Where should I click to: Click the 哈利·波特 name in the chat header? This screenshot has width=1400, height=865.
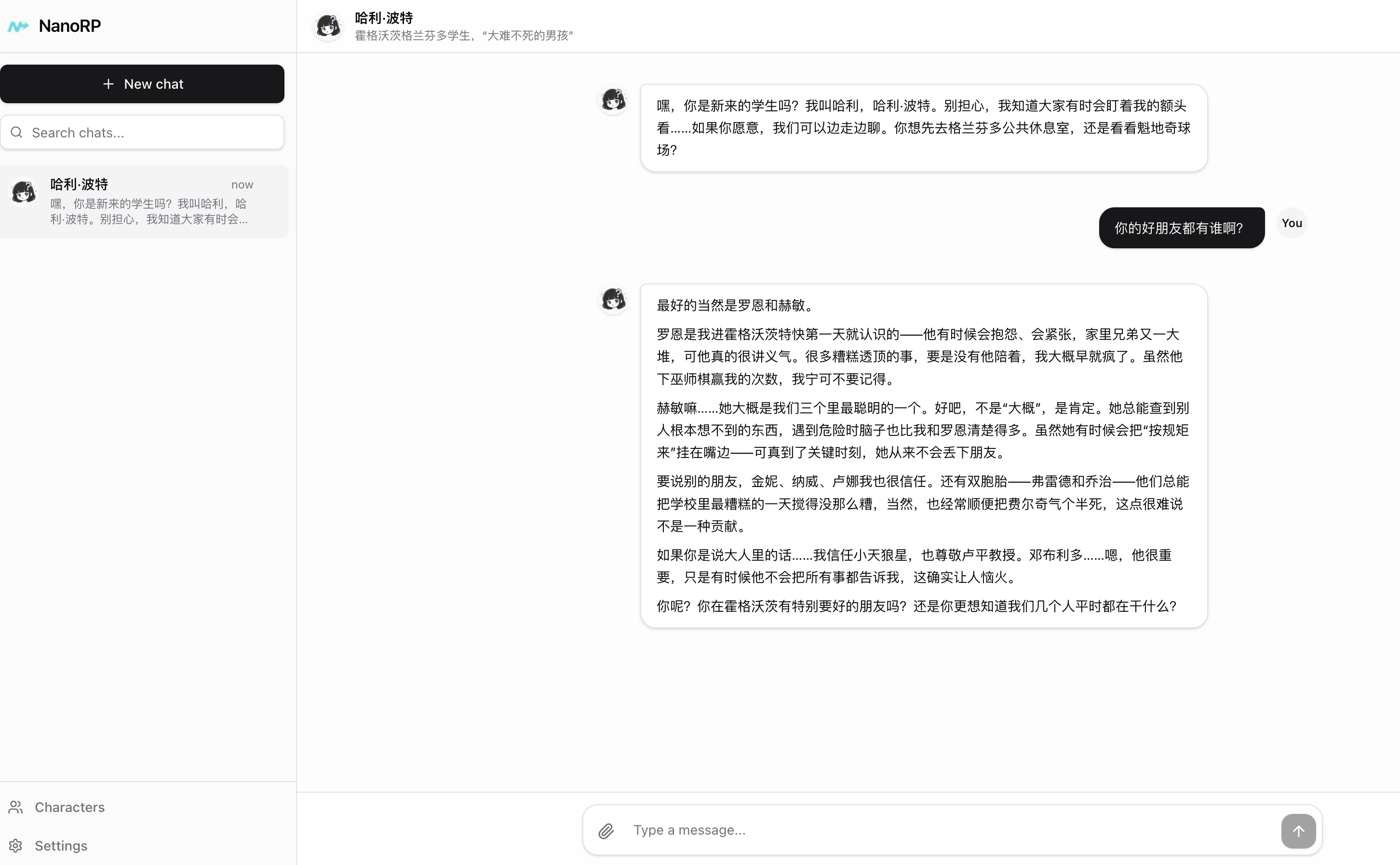[x=384, y=18]
